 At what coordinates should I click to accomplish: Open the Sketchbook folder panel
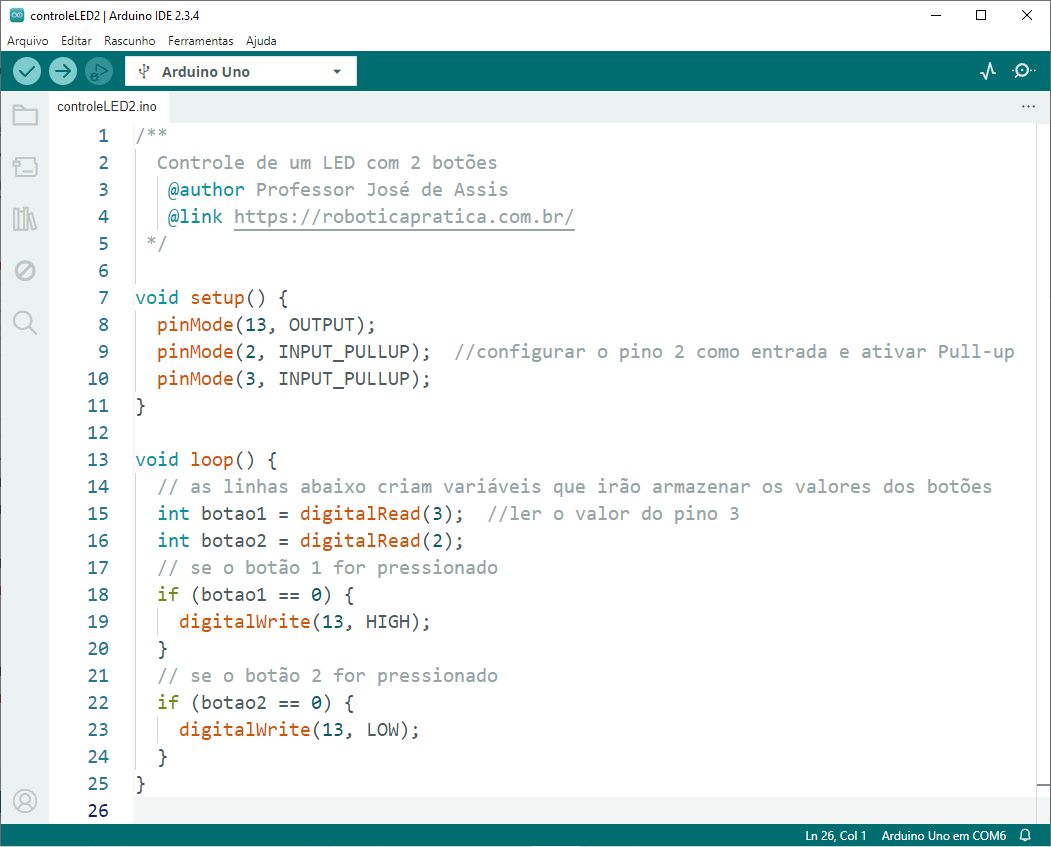(x=25, y=115)
